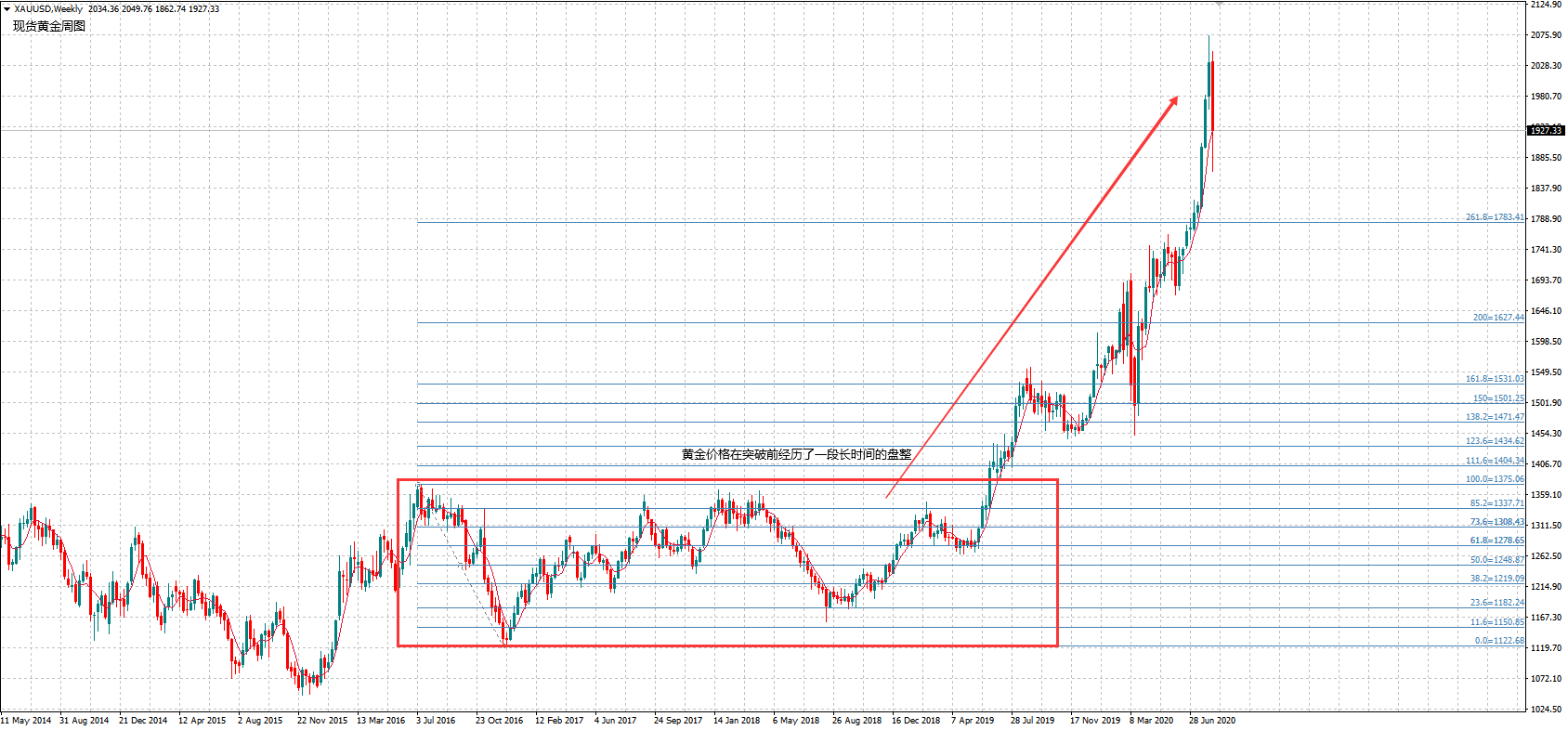The image size is (1568, 730).
Task: Click the current price tag 1927.33
Action: pyautogui.click(x=1547, y=130)
